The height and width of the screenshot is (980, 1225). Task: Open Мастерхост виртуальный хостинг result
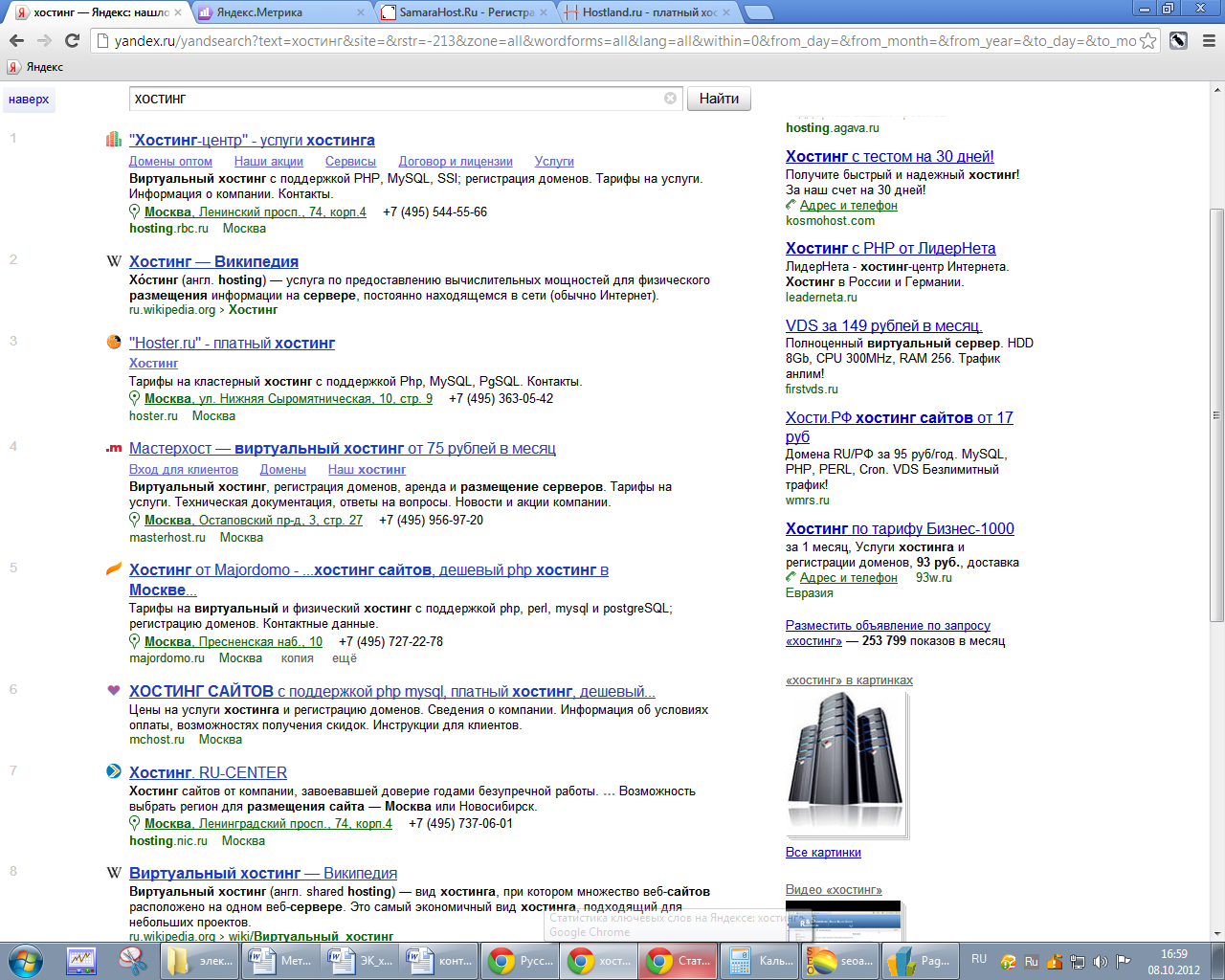343,449
